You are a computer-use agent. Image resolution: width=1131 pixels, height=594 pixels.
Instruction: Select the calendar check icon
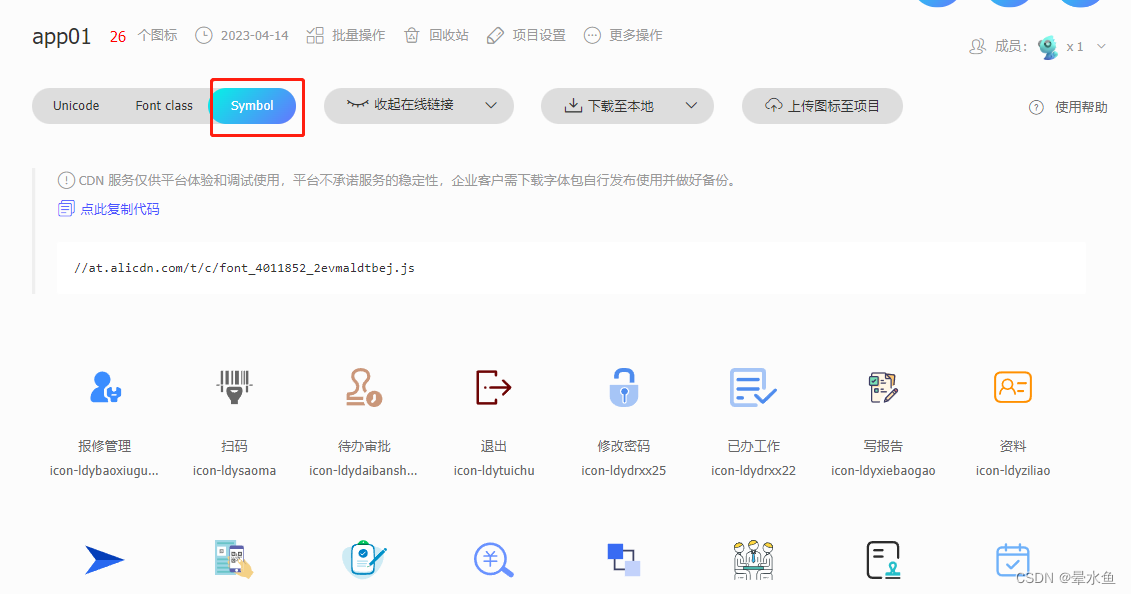[x=1013, y=560]
